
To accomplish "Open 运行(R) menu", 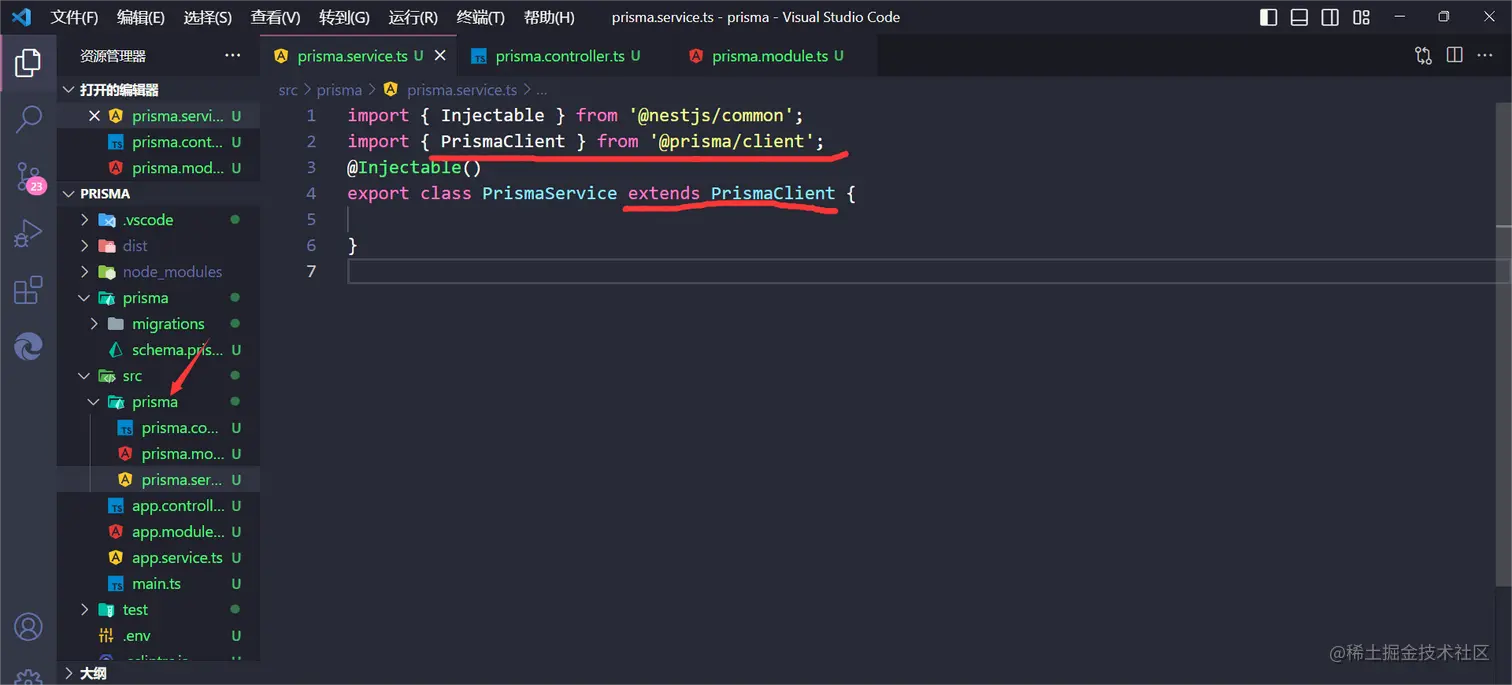I will [413, 17].
